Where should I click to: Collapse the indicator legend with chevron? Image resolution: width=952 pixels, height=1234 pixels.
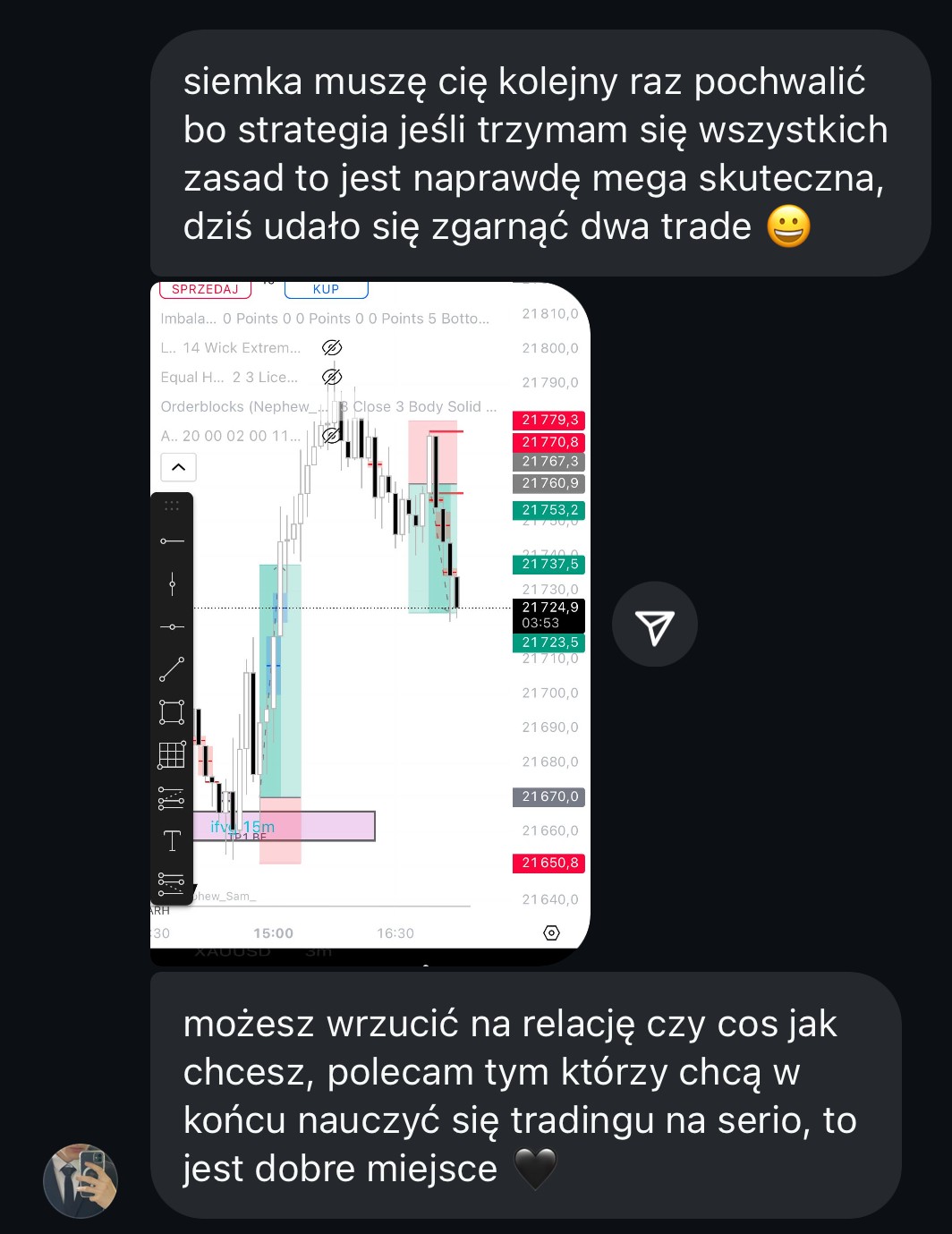point(178,467)
